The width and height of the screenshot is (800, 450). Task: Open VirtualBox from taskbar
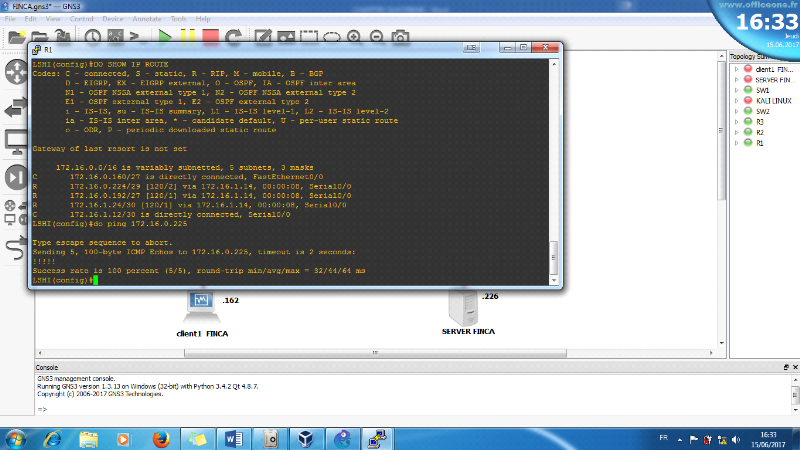(306, 439)
